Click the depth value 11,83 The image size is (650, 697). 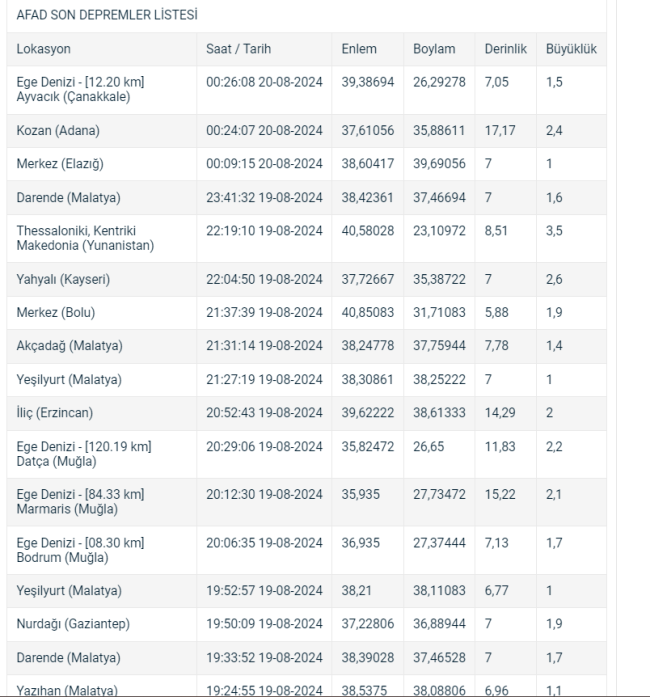tap(500, 447)
